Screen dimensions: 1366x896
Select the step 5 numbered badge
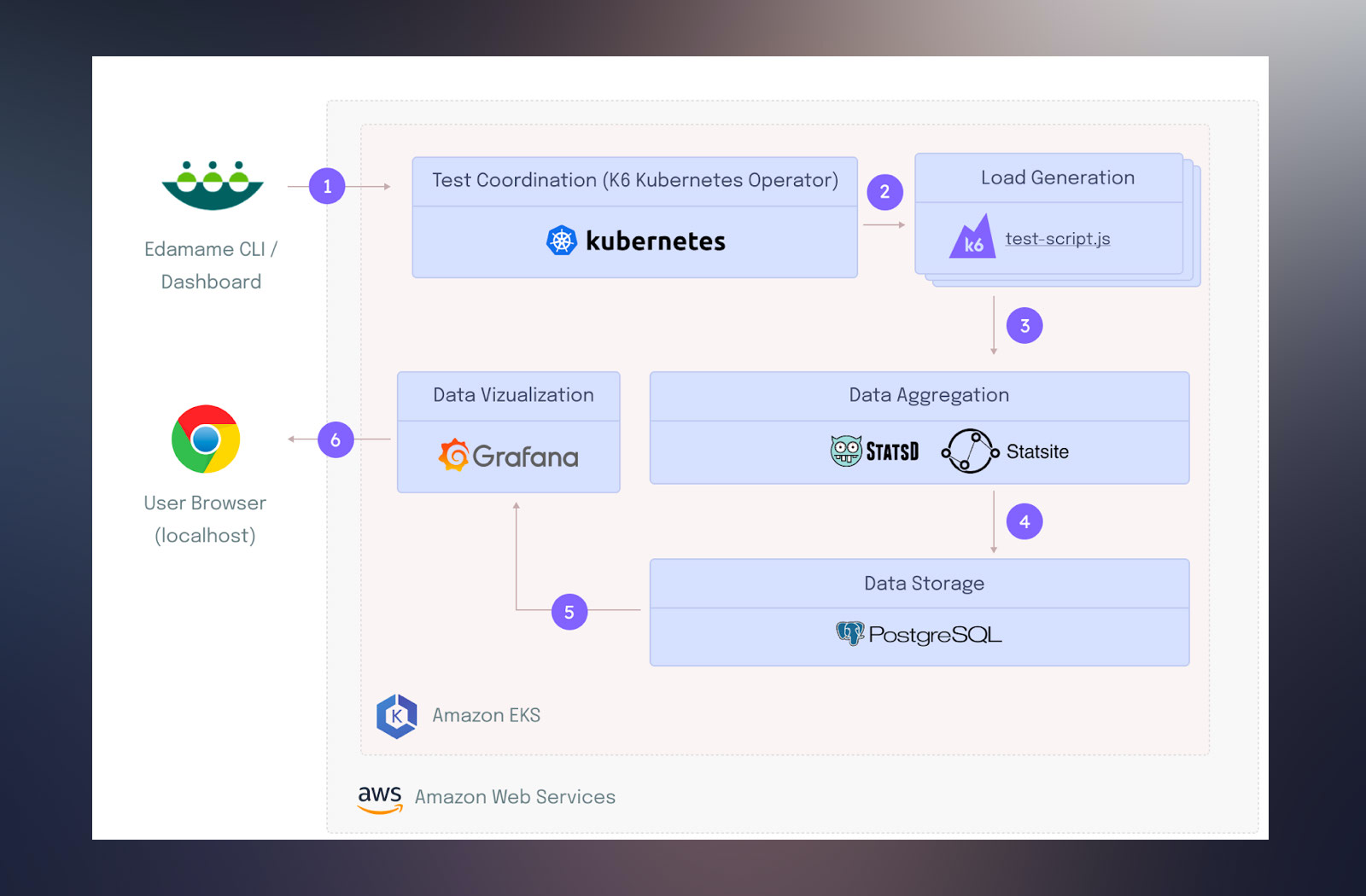[x=569, y=612]
